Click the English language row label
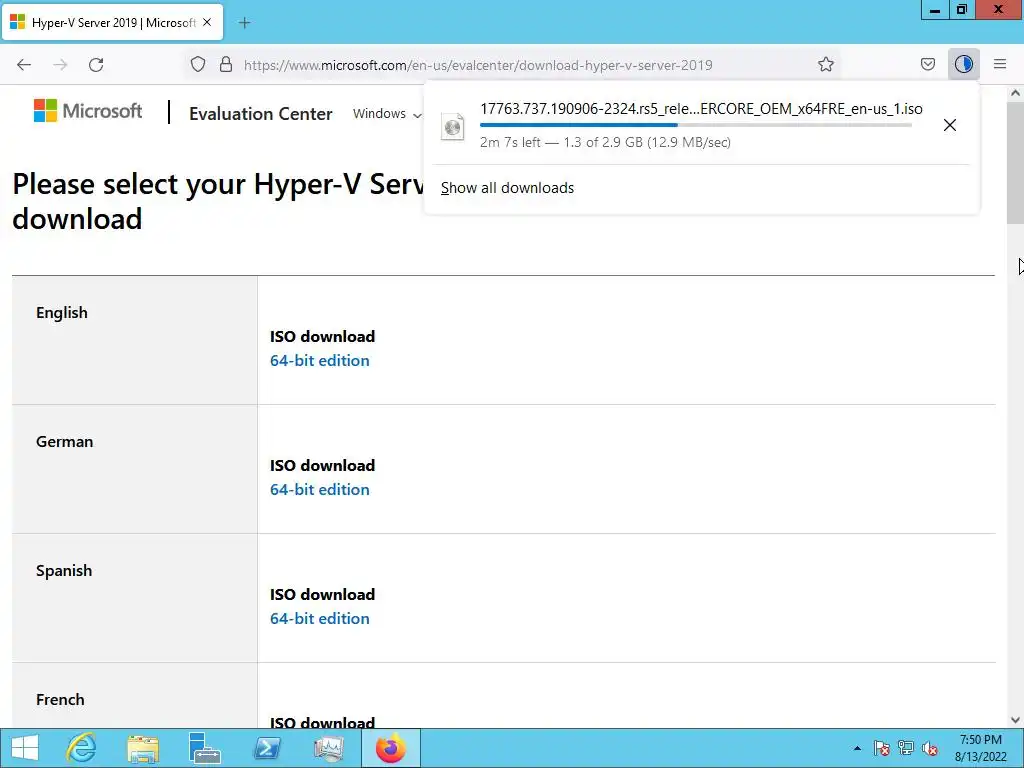The width and height of the screenshot is (1024, 768). click(x=61, y=313)
